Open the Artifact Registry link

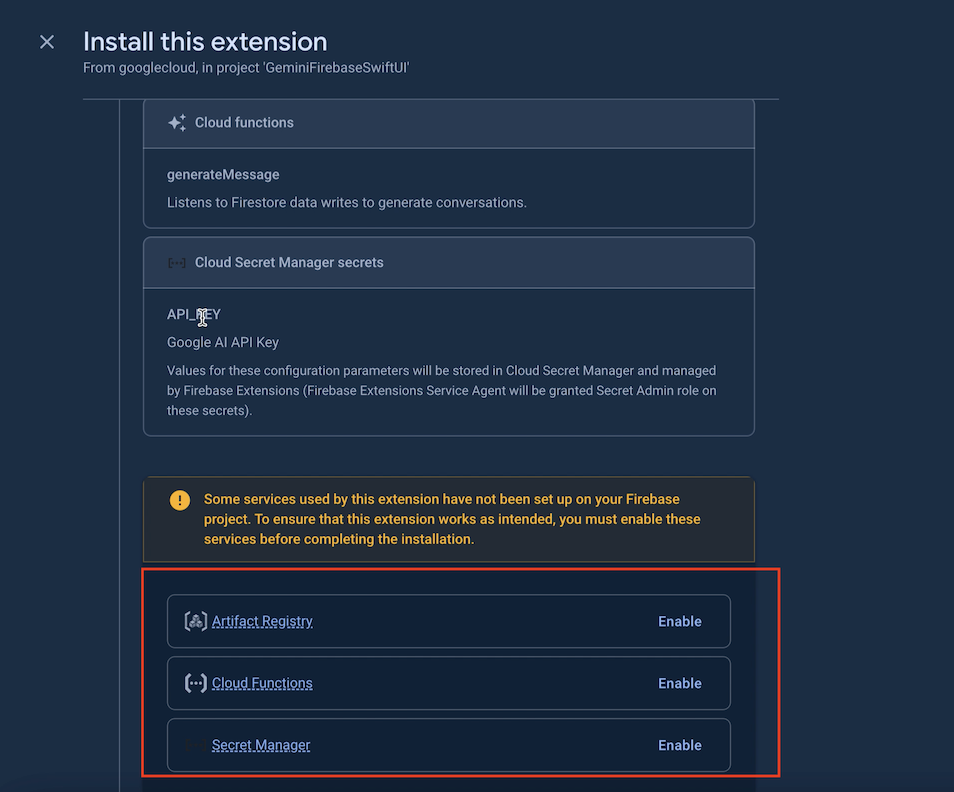coord(262,621)
